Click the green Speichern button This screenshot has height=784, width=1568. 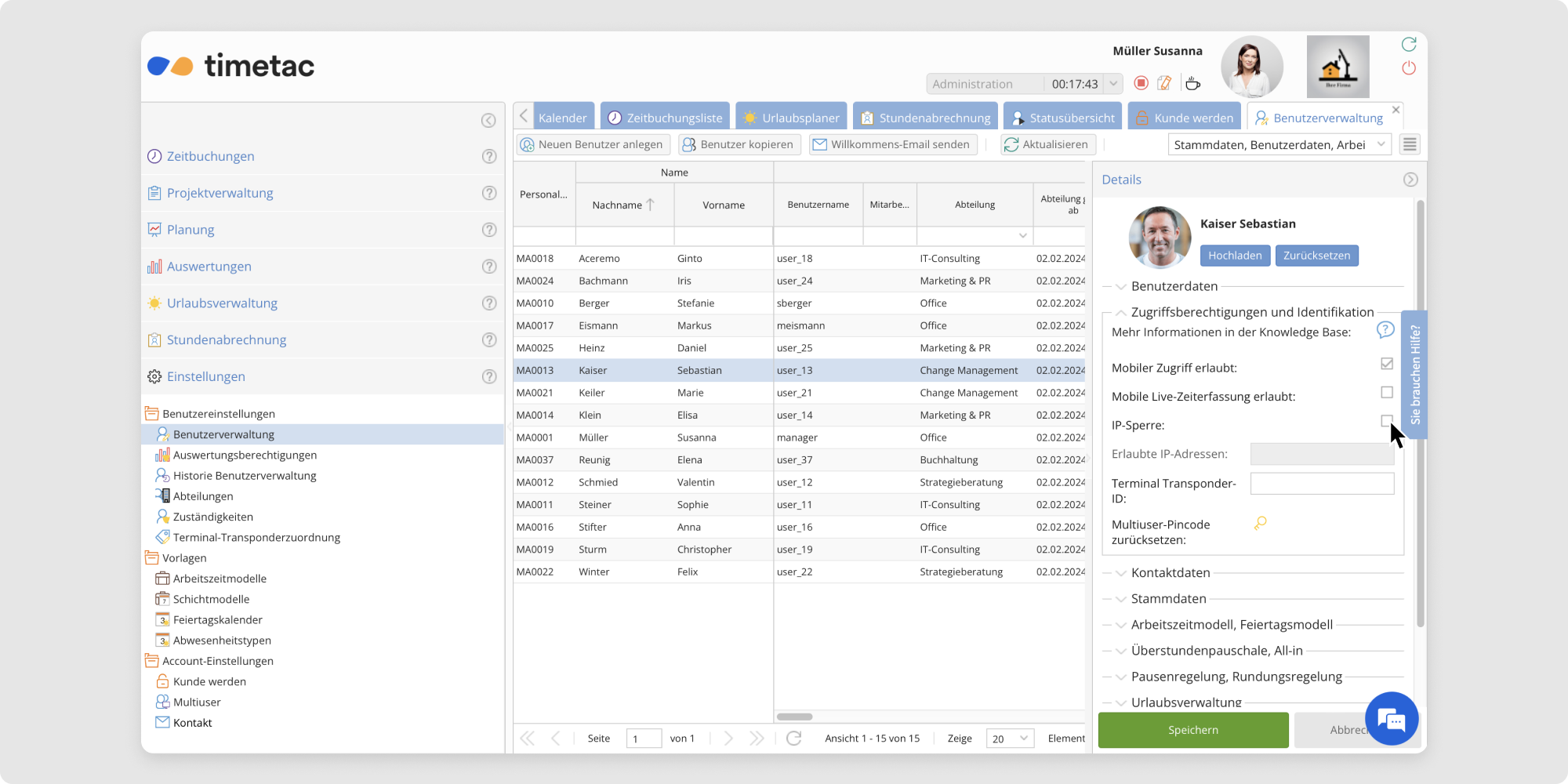1192,730
